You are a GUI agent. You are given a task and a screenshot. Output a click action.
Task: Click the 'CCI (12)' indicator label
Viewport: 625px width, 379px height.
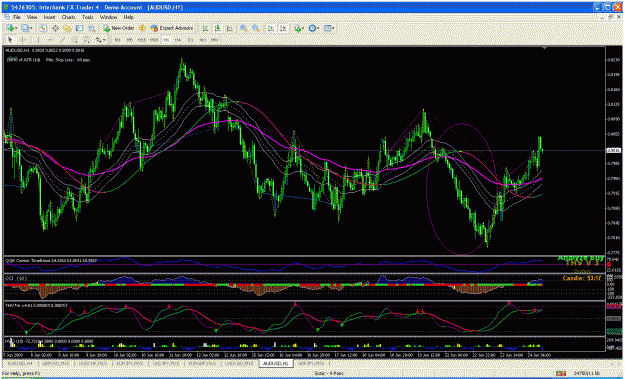pos(16,278)
